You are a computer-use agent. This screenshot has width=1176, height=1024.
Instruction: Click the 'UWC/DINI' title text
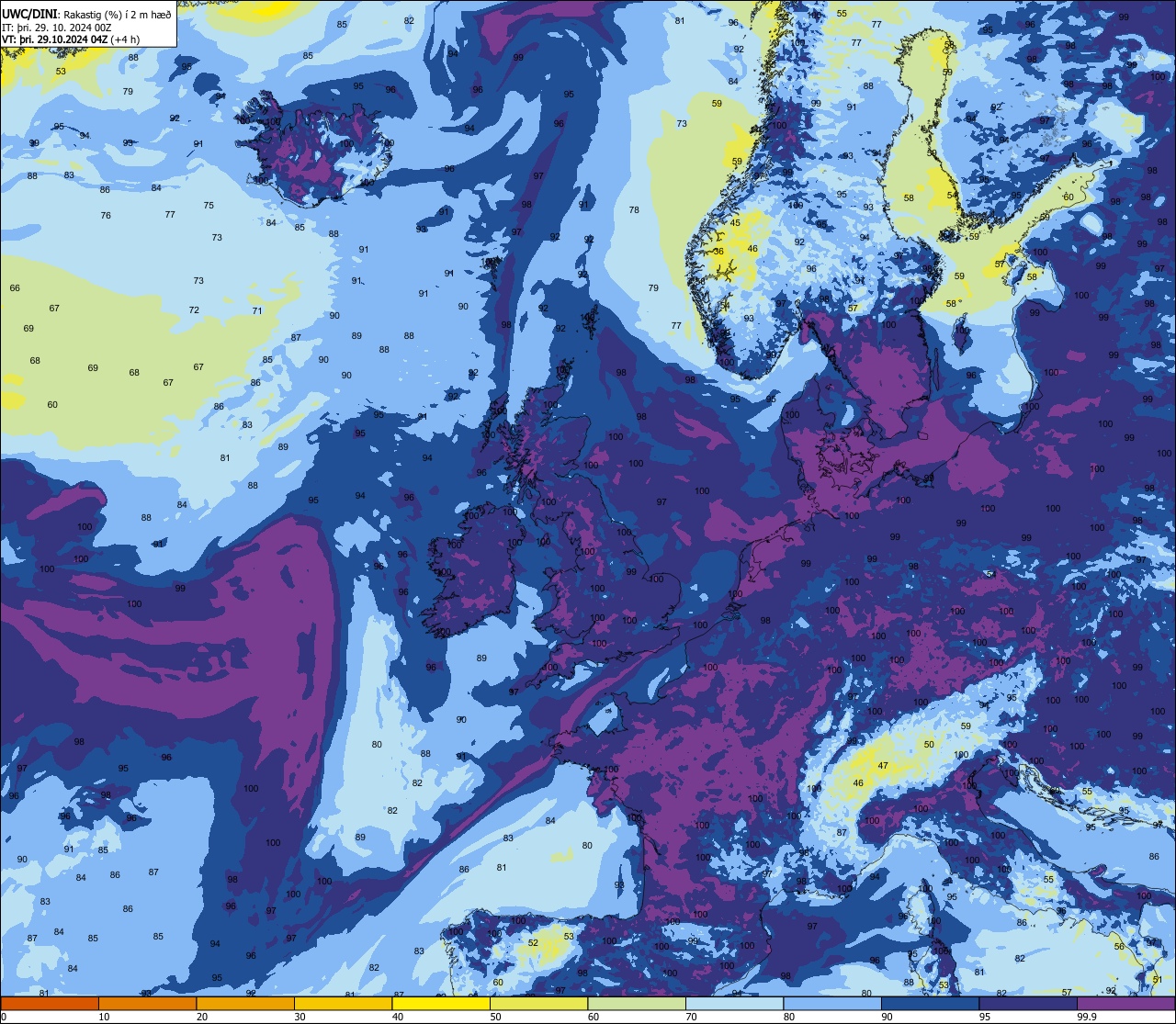(x=30, y=14)
